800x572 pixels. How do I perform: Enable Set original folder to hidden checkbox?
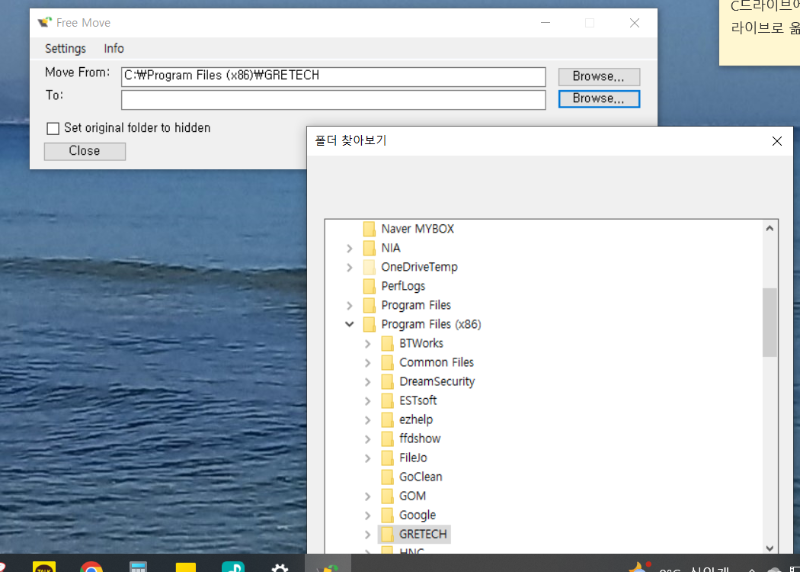53,128
